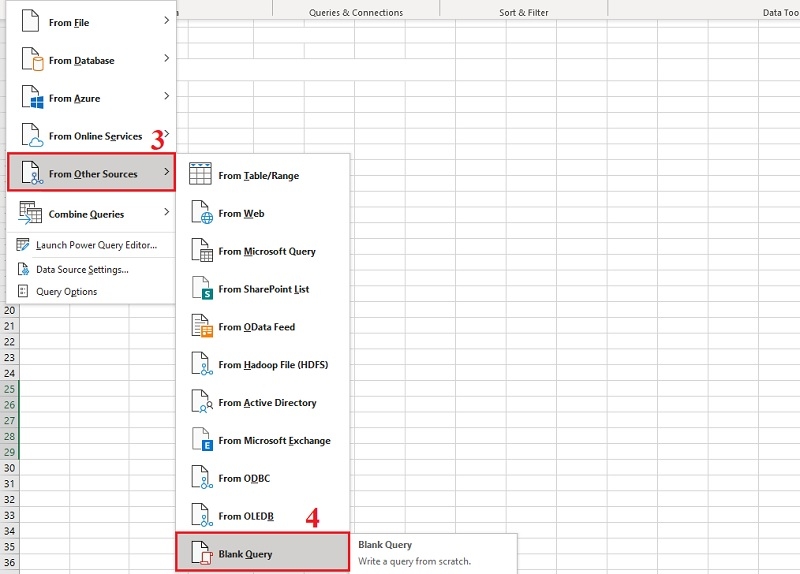Click the From OData Feed icon

[202, 326]
